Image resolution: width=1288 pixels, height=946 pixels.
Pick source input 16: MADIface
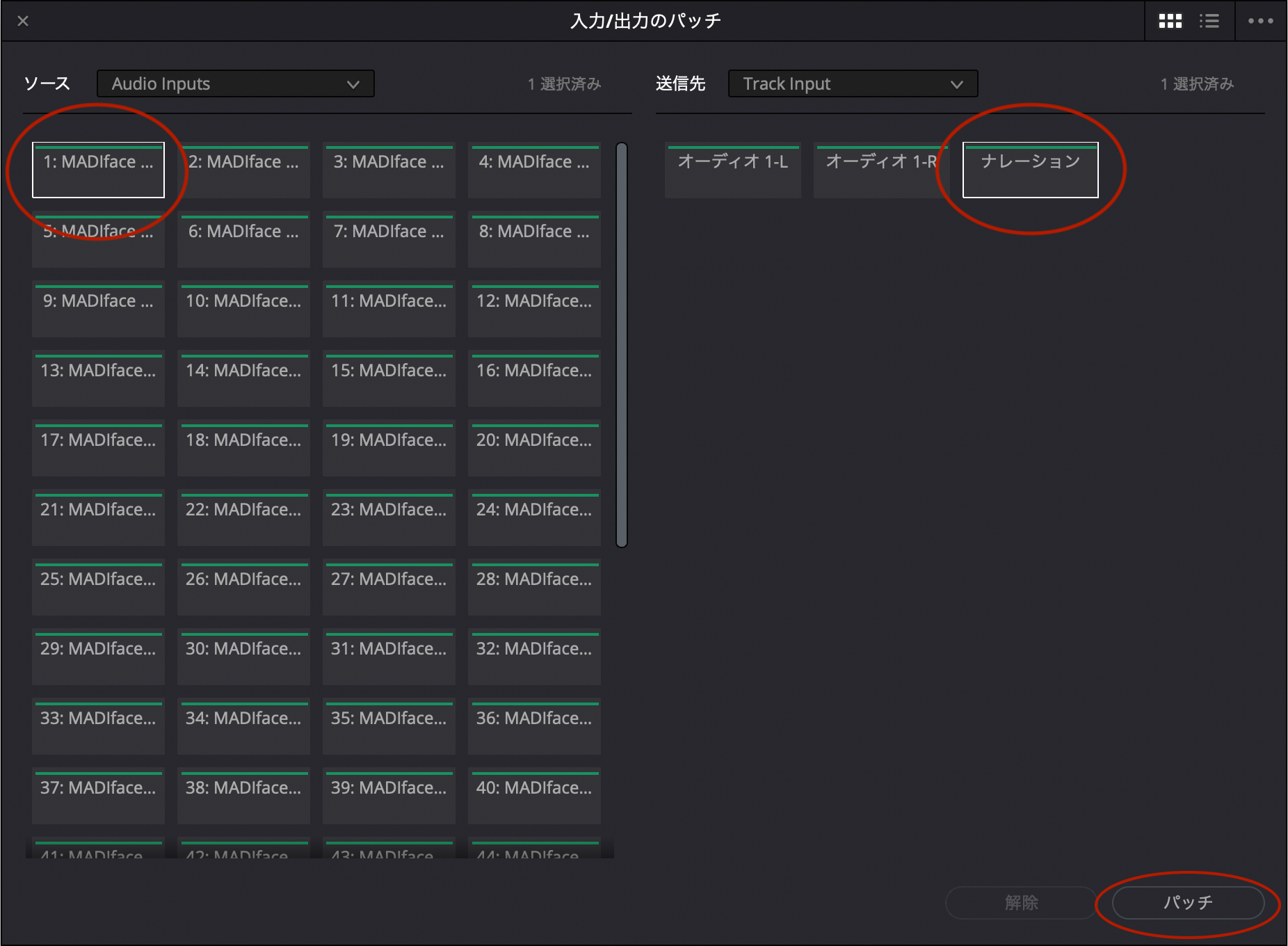pyautogui.click(x=534, y=378)
